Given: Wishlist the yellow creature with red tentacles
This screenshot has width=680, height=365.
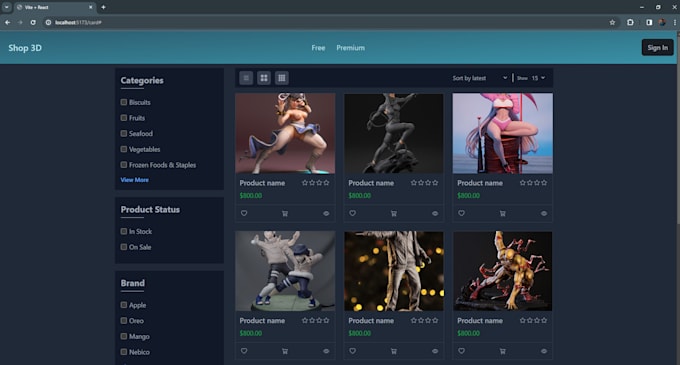Looking at the screenshot, I should coord(461,351).
